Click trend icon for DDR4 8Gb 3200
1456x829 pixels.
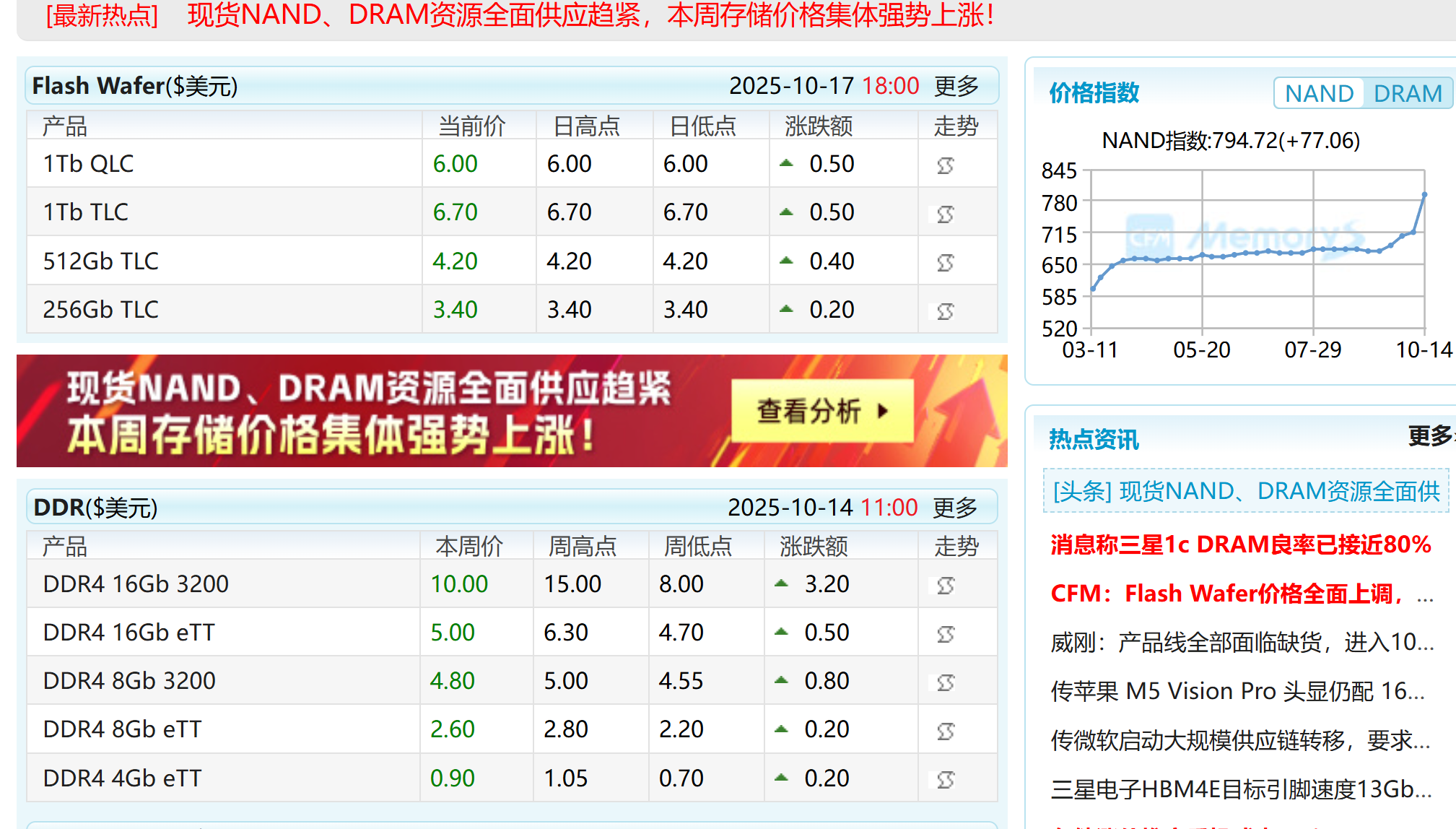click(945, 682)
